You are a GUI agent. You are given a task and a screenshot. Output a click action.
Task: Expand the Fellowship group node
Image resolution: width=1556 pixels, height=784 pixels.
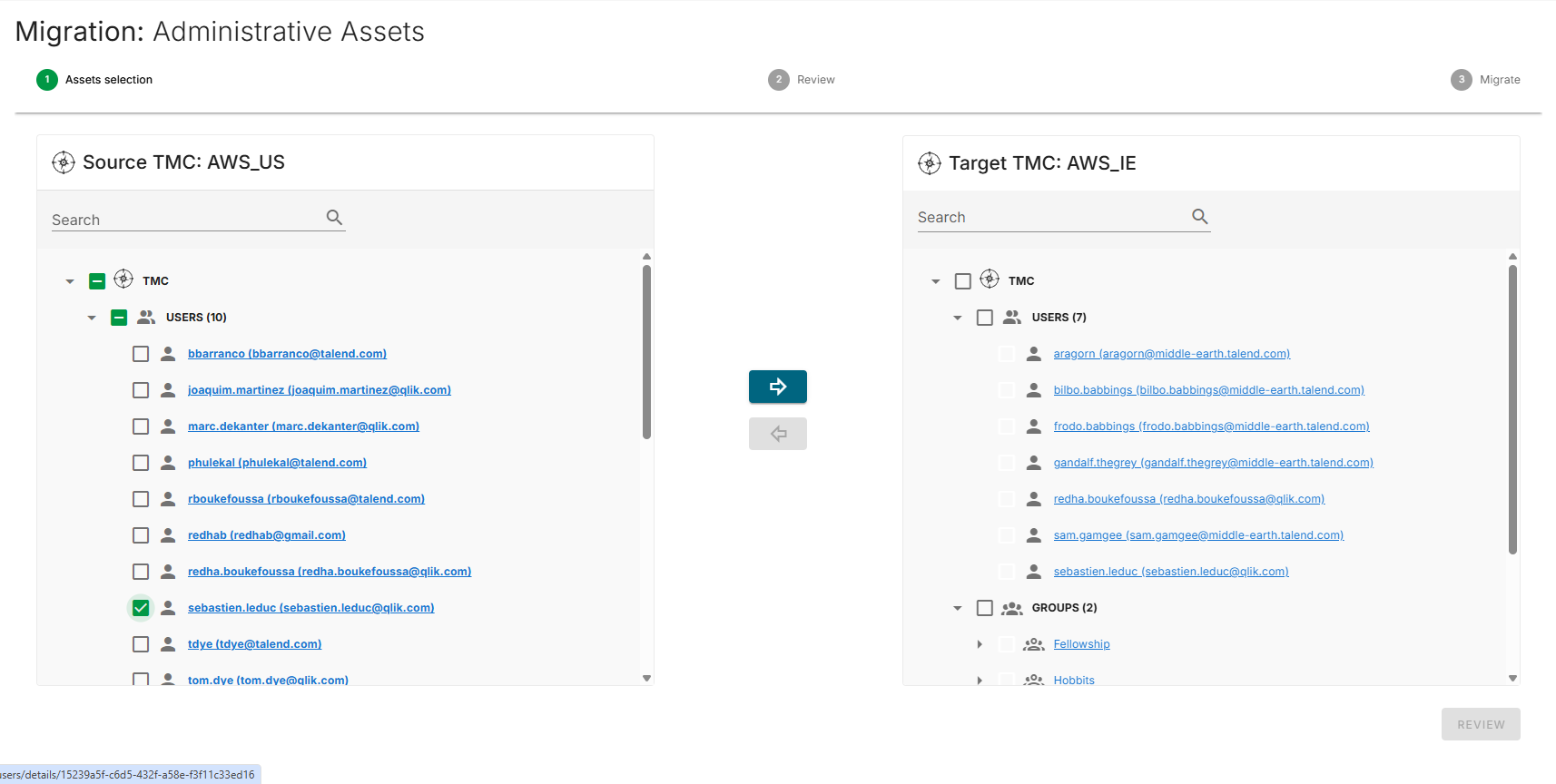(x=980, y=644)
